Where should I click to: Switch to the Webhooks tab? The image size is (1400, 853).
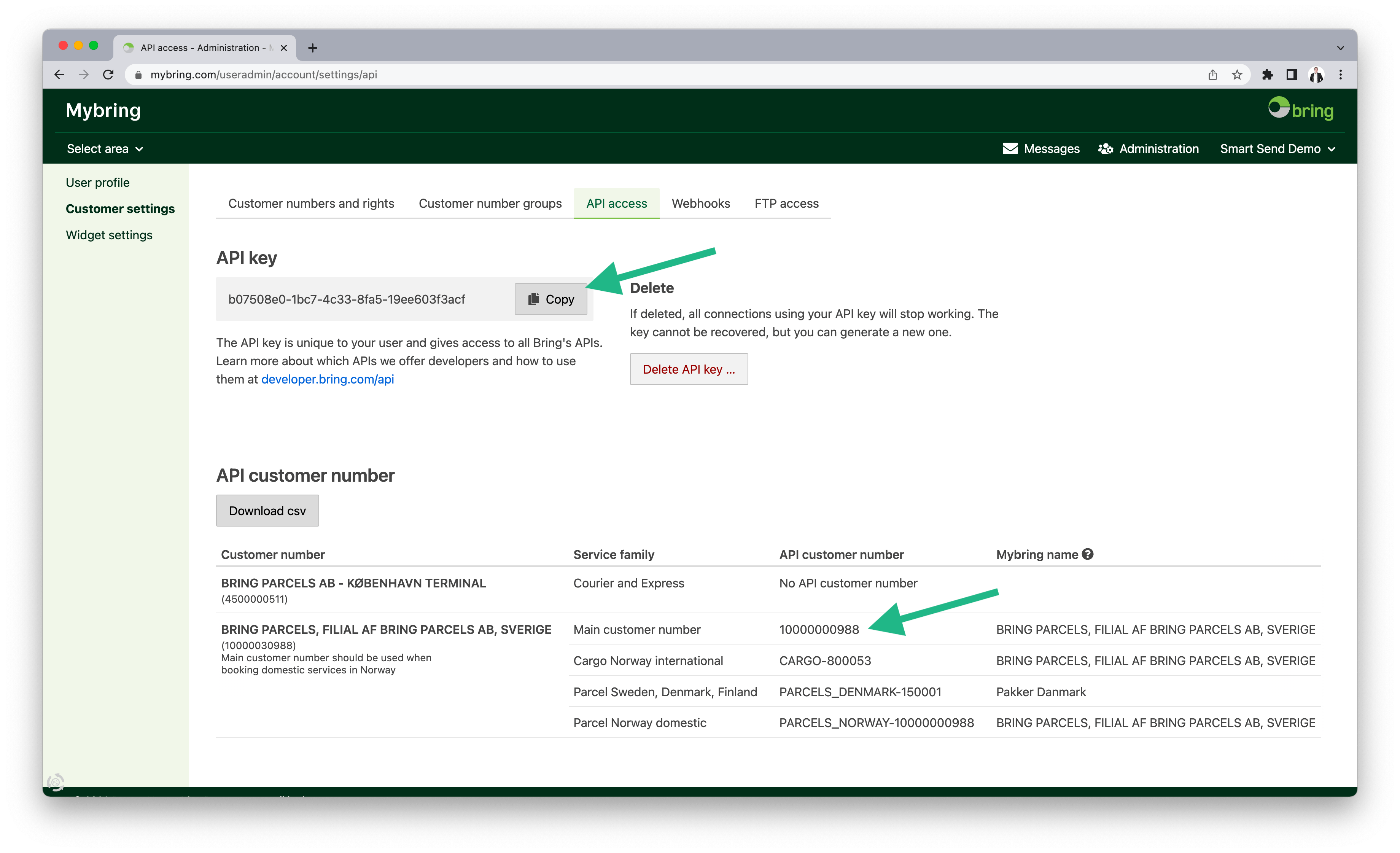click(700, 204)
